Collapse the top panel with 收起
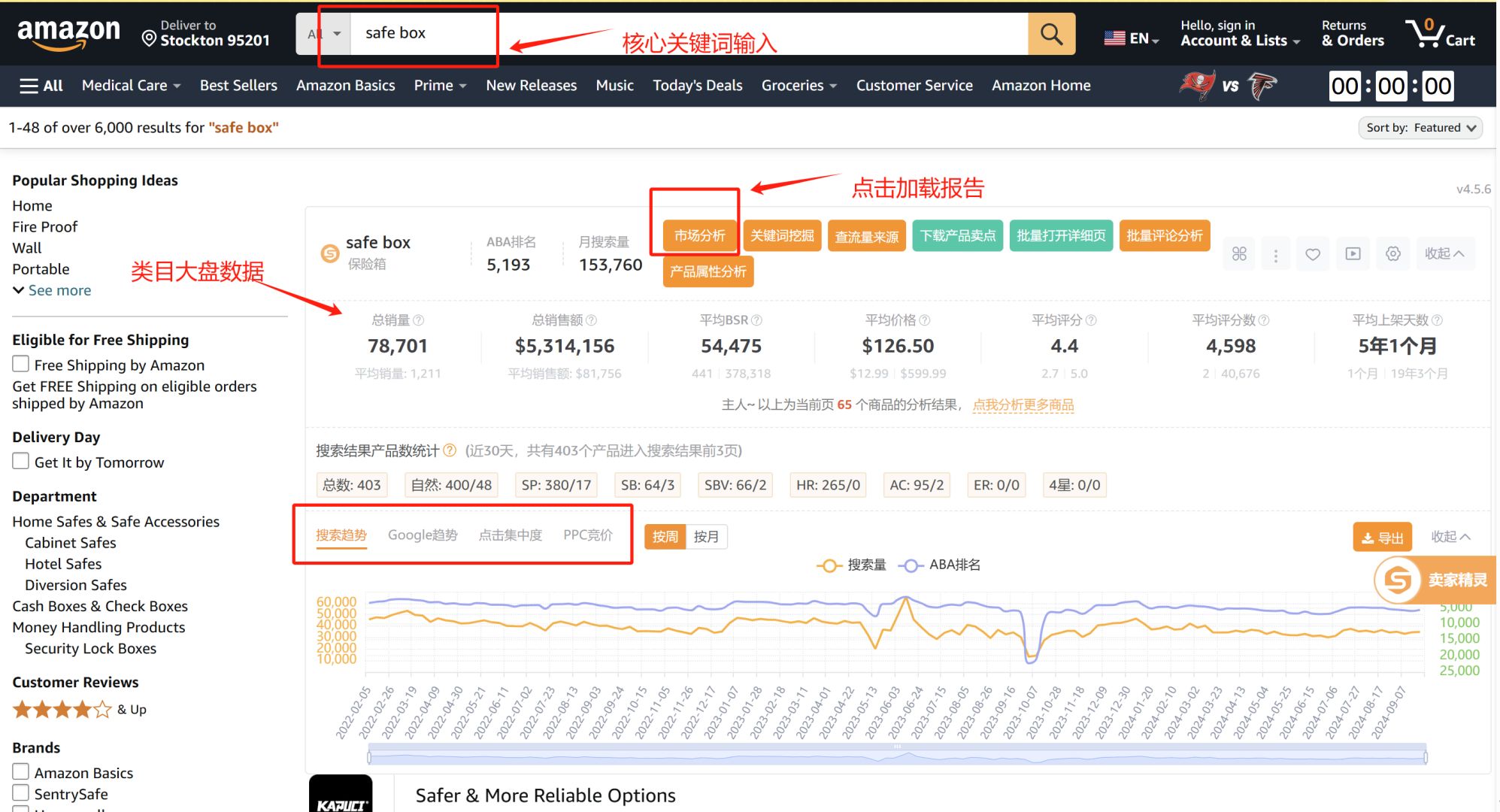Screen dimensions: 1500x812 (1444, 254)
